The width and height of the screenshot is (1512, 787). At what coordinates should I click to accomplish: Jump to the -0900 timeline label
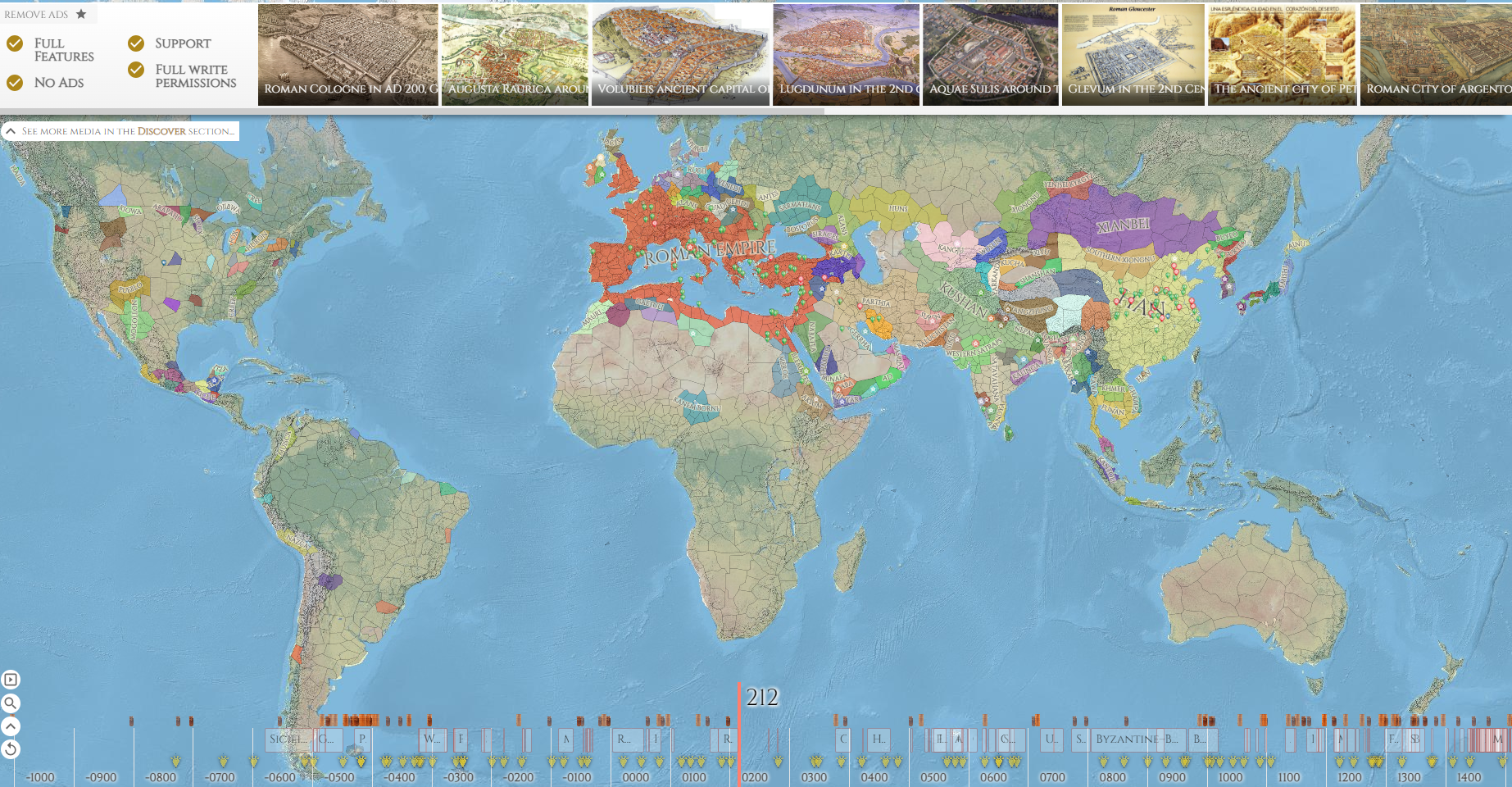click(x=102, y=777)
